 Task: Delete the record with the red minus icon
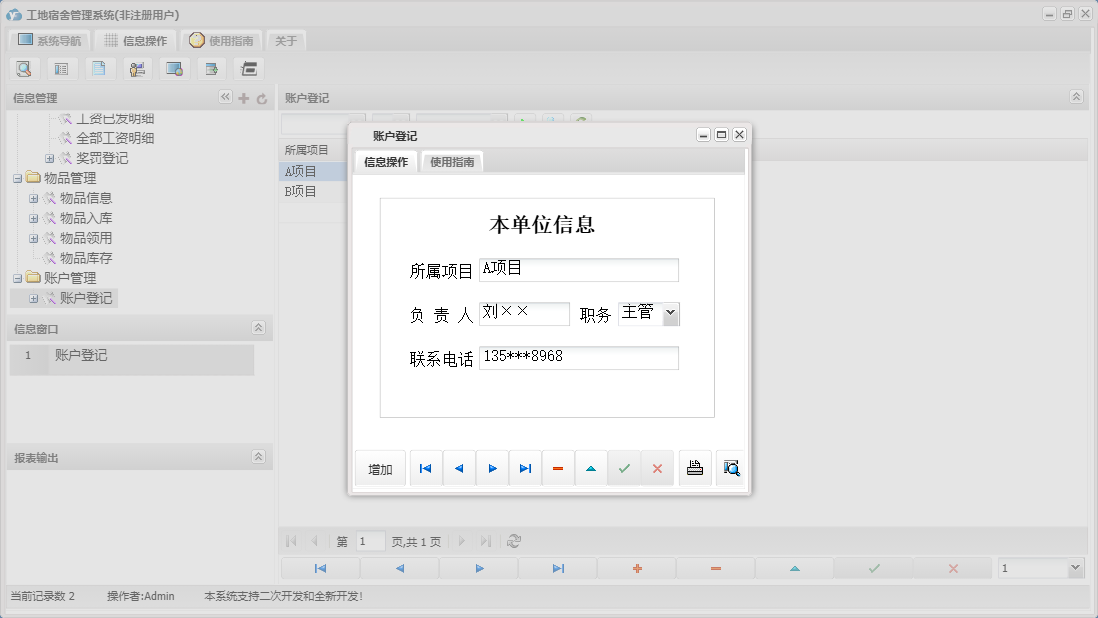coord(558,468)
